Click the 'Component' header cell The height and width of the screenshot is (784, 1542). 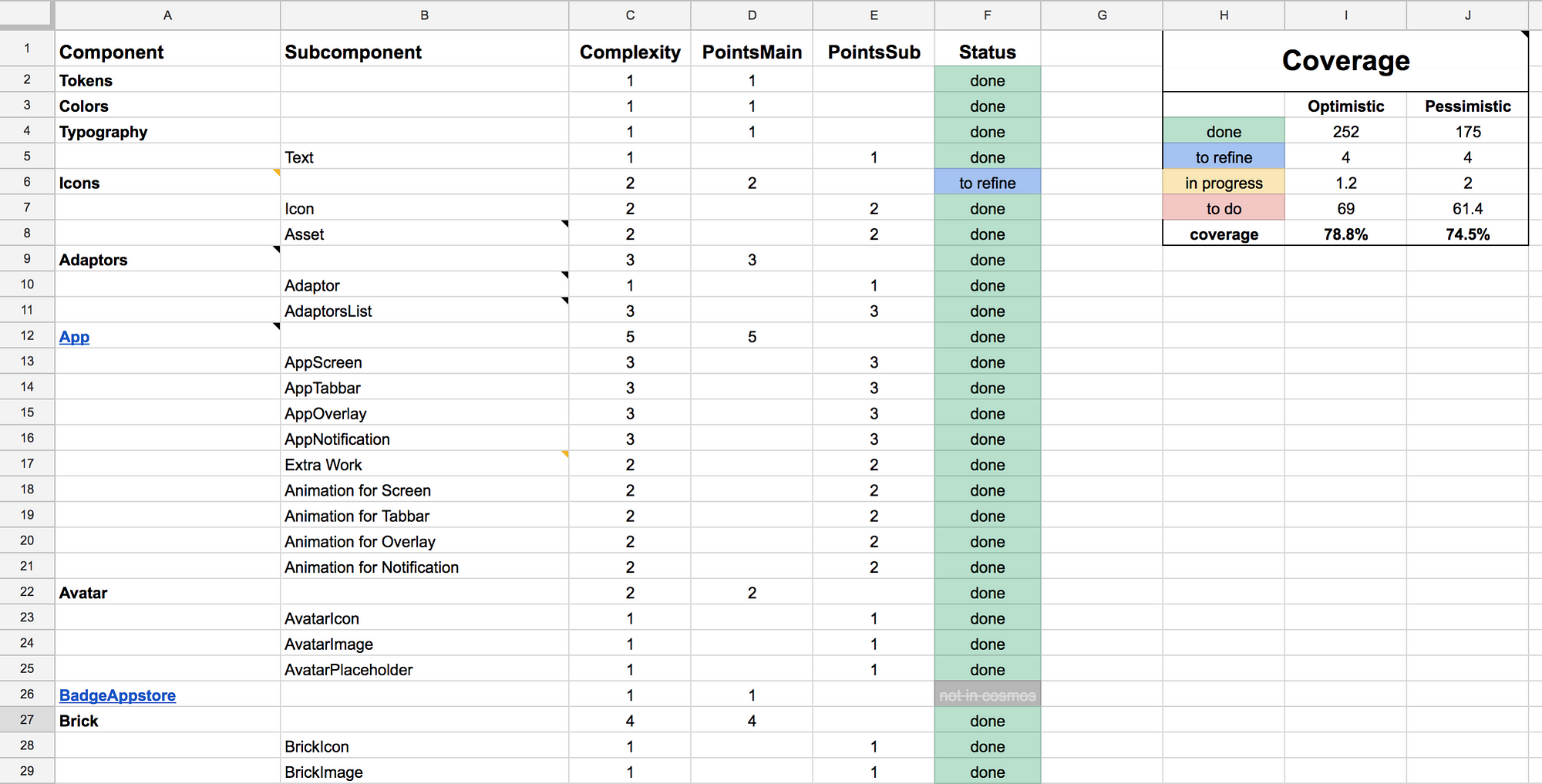point(168,49)
